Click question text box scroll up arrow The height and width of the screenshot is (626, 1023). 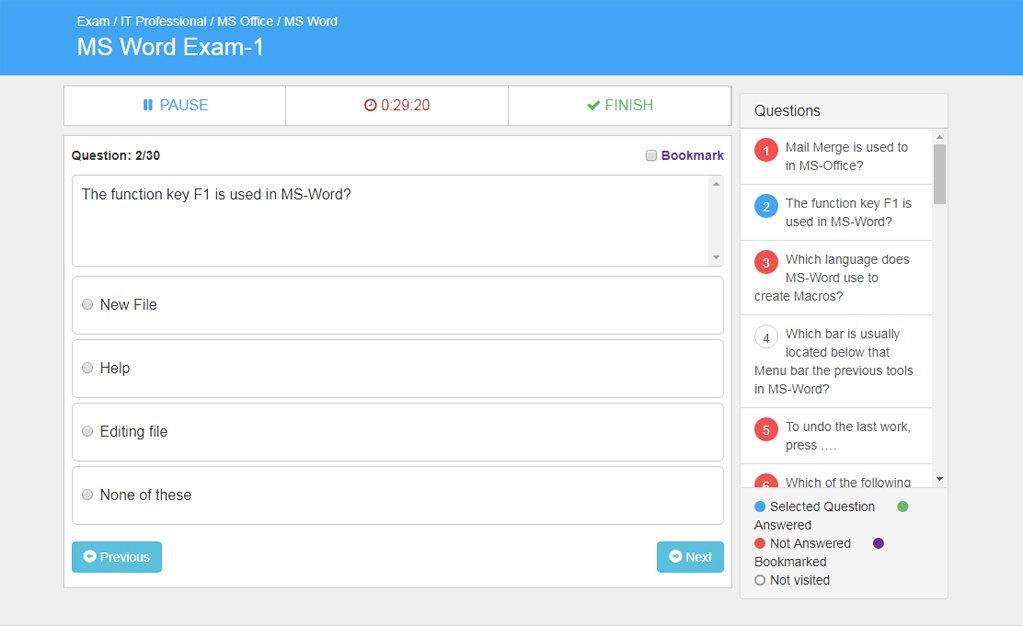click(716, 184)
